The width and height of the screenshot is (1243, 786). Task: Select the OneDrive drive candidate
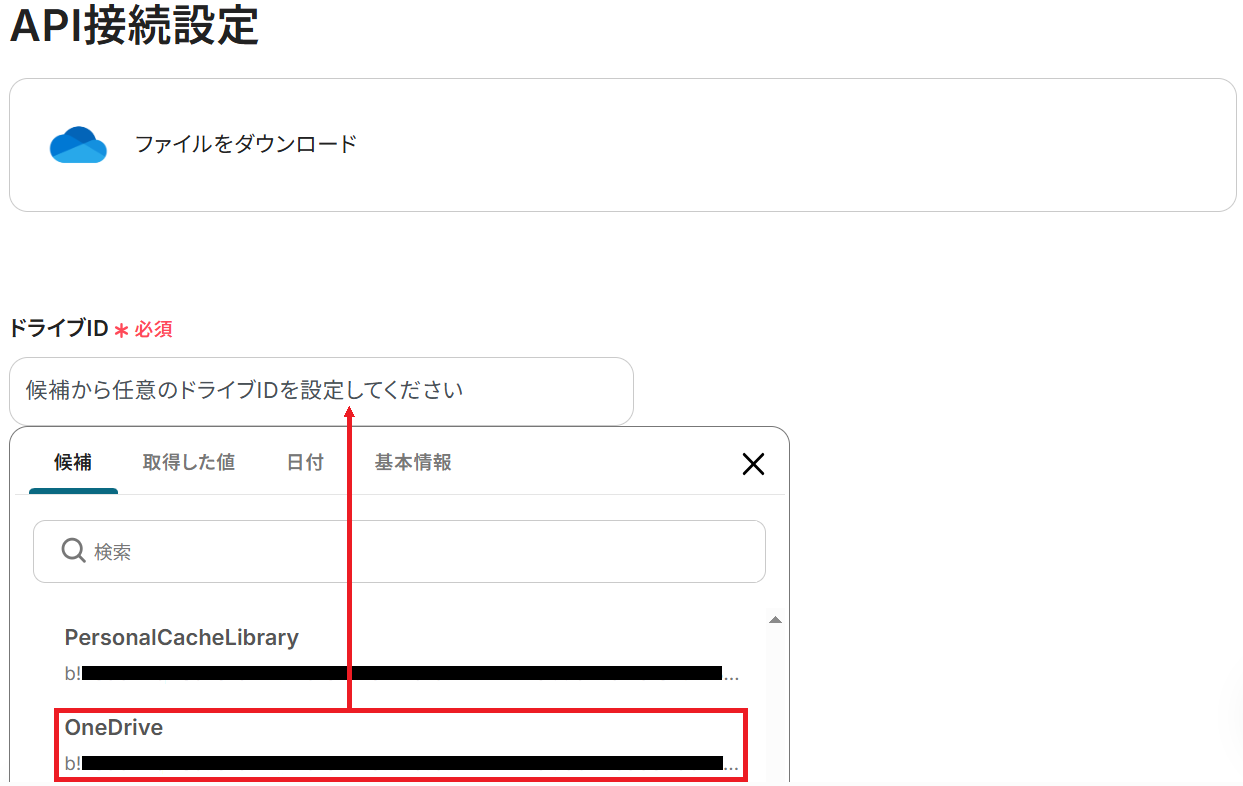click(114, 728)
